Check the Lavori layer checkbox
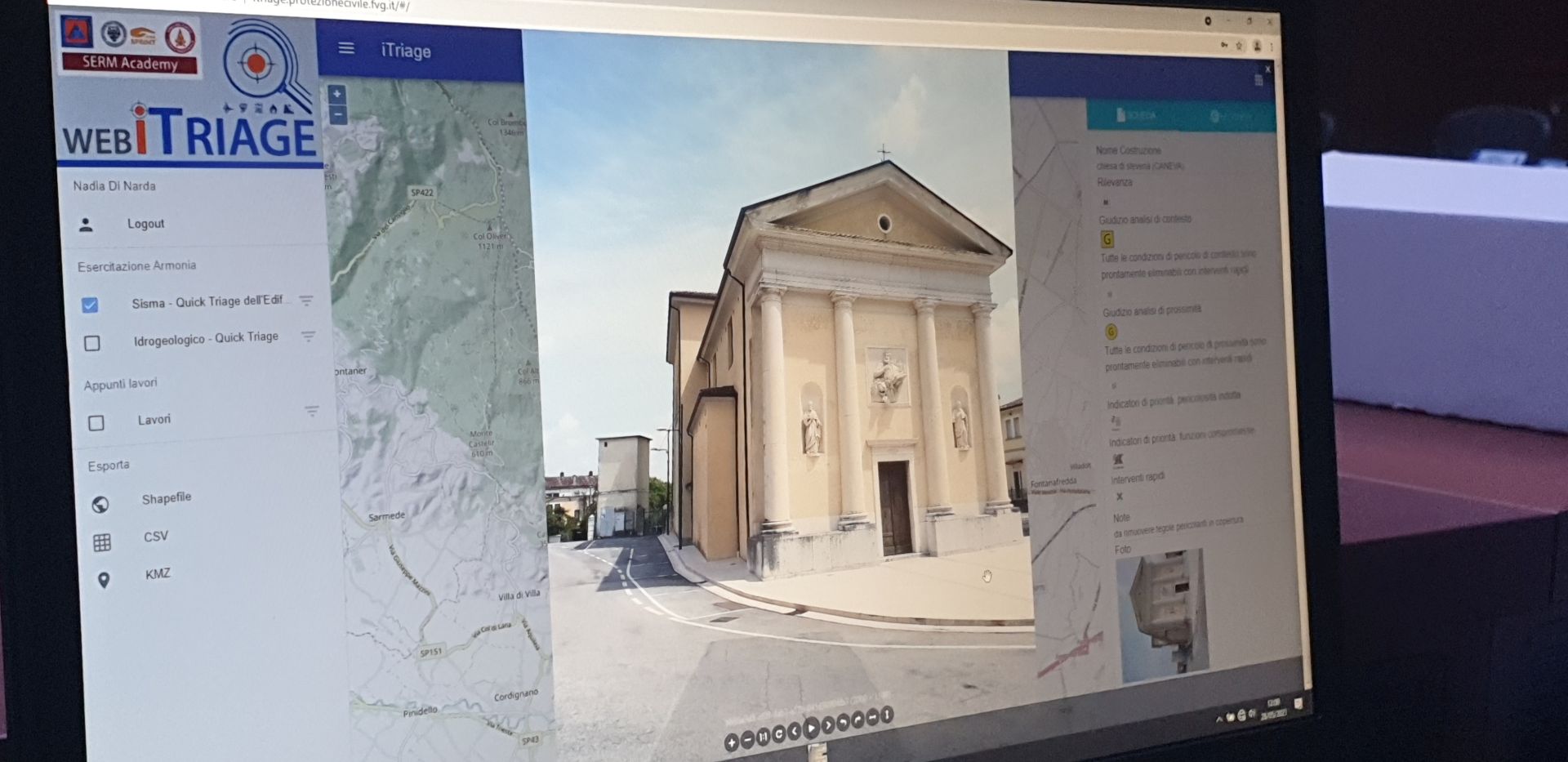 tap(96, 422)
